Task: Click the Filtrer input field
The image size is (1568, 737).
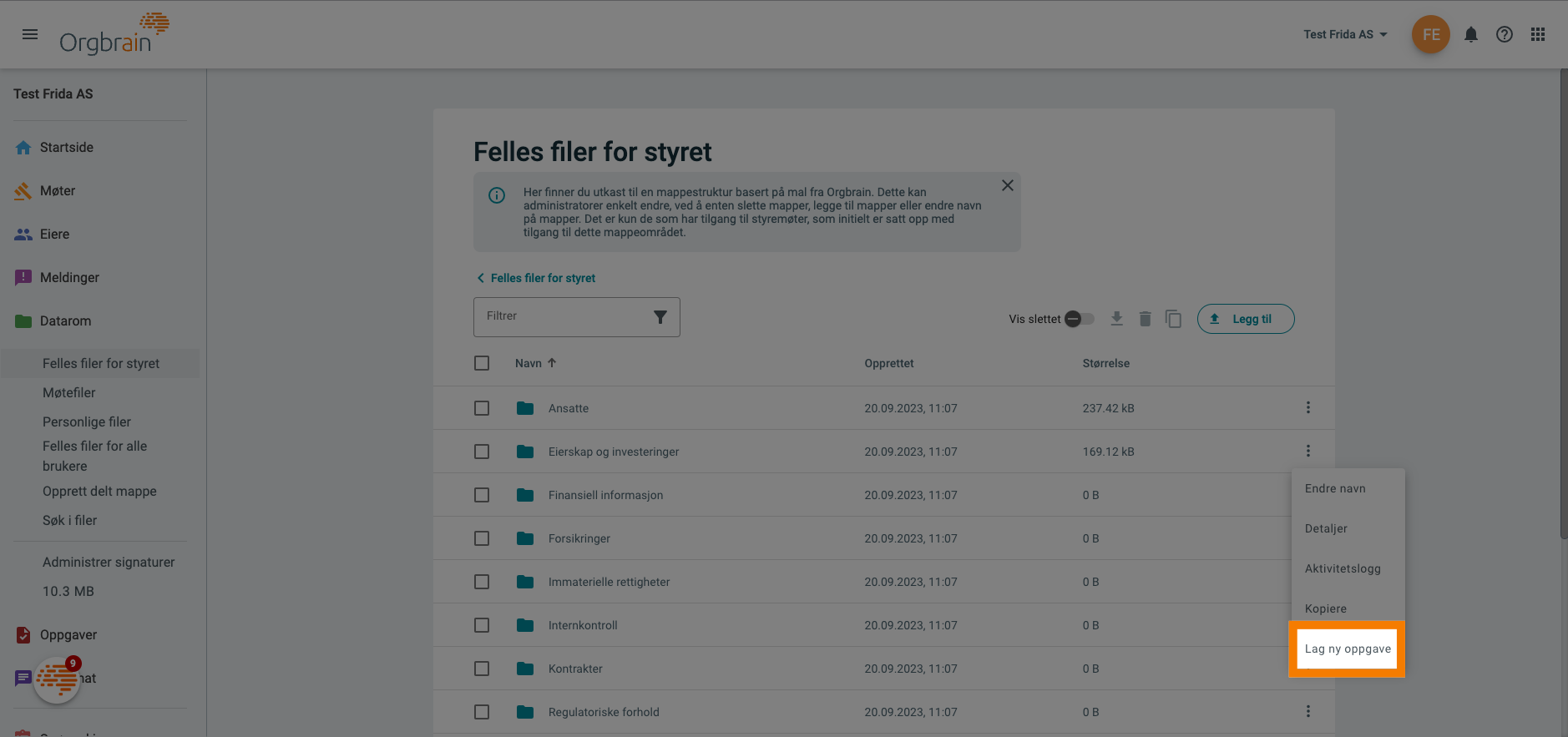Action: coord(576,317)
